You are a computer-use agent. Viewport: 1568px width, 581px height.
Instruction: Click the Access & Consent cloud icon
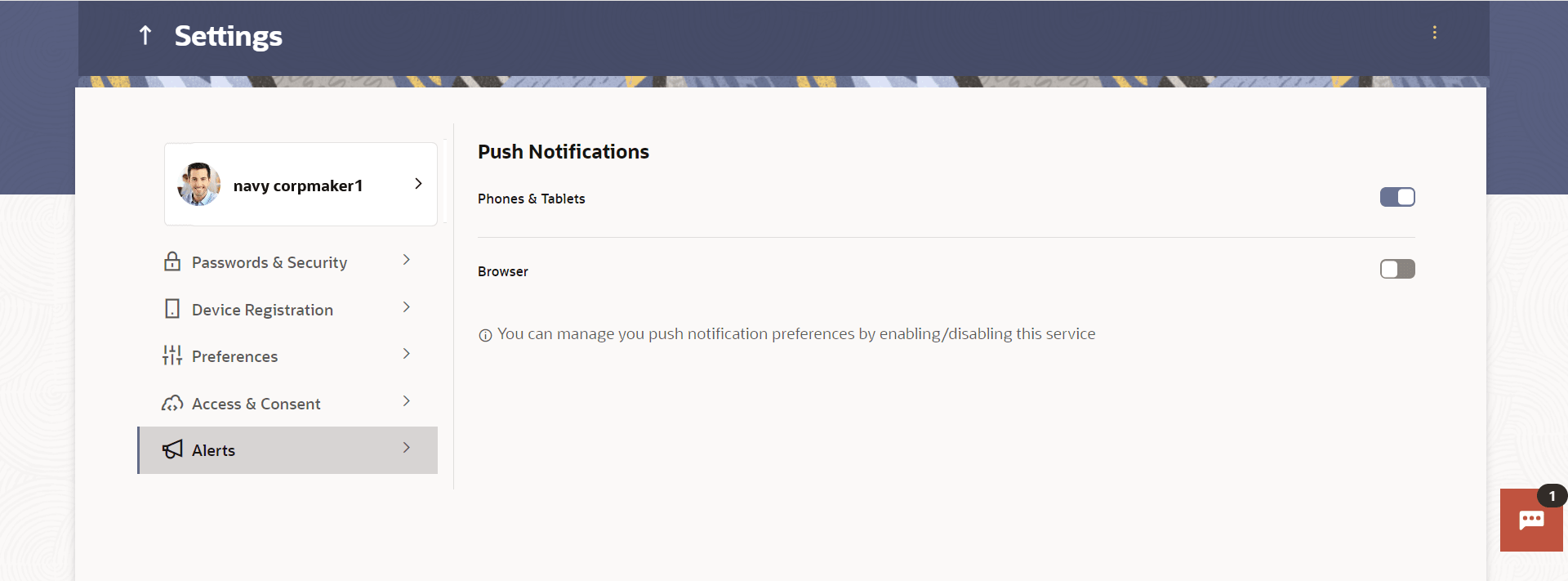point(172,403)
